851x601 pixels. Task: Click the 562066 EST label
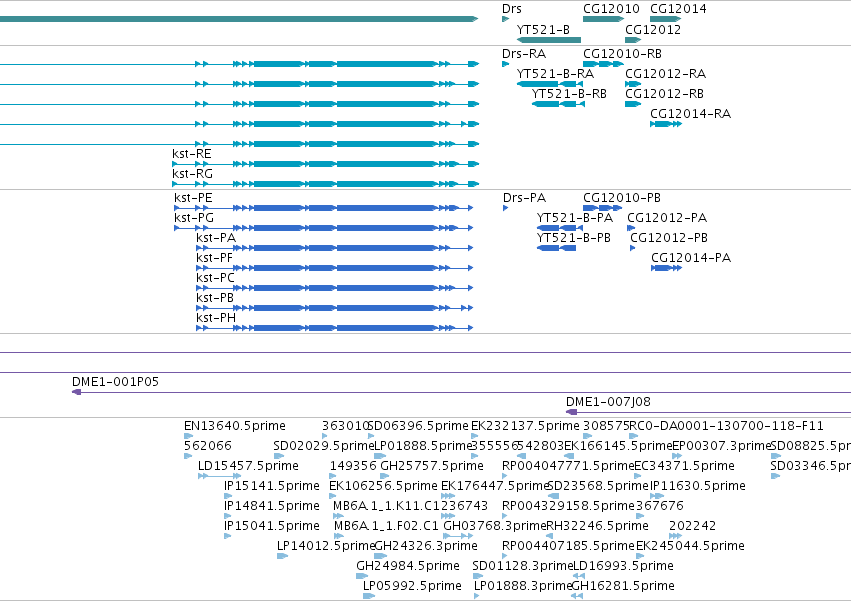point(207,446)
